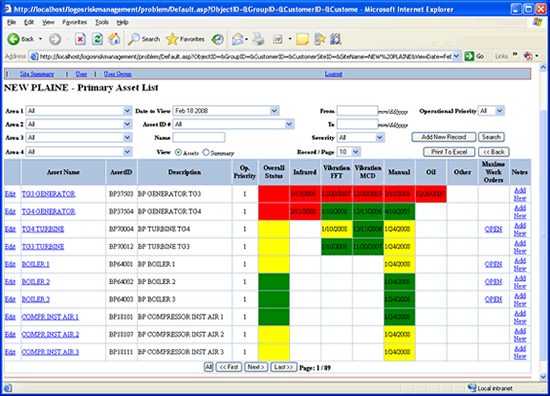Click the status bar page icon

[8, 388]
